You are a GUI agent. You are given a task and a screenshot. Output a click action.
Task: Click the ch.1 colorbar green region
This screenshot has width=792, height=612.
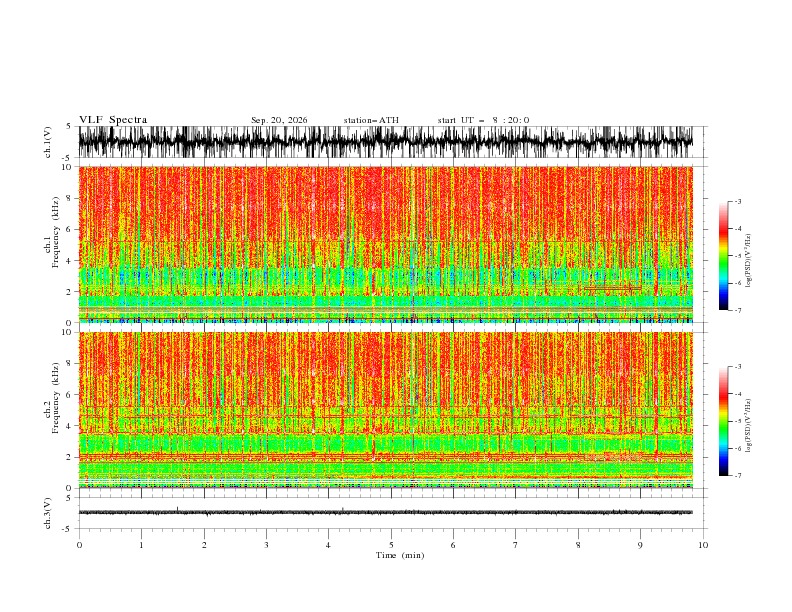(723, 263)
